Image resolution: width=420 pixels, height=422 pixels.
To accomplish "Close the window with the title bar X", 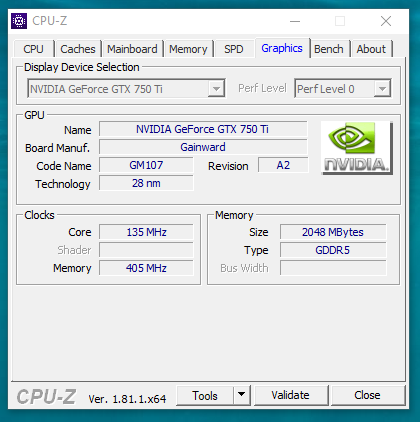I will pyautogui.click(x=386, y=21).
